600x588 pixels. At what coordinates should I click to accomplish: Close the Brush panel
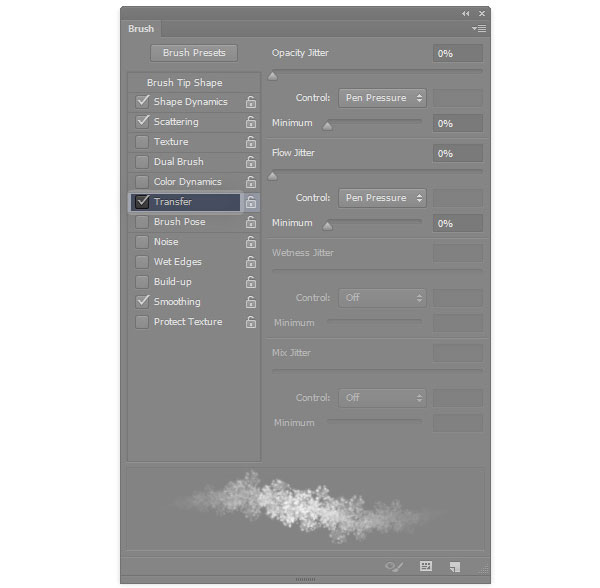coord(482,14)
